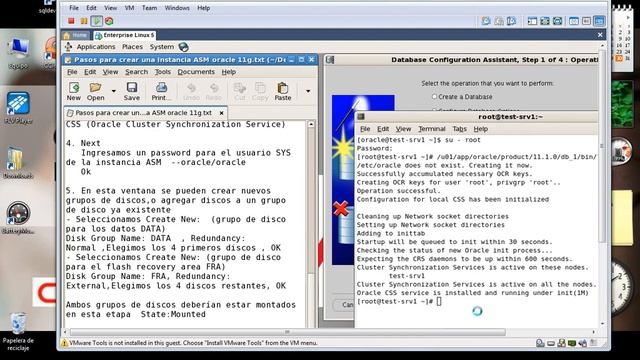Image resolution: width=640 pixels, height=360 pixels.
Task: Open the Papelera de reciclaje desktop icon
Action: coord(18,331)
